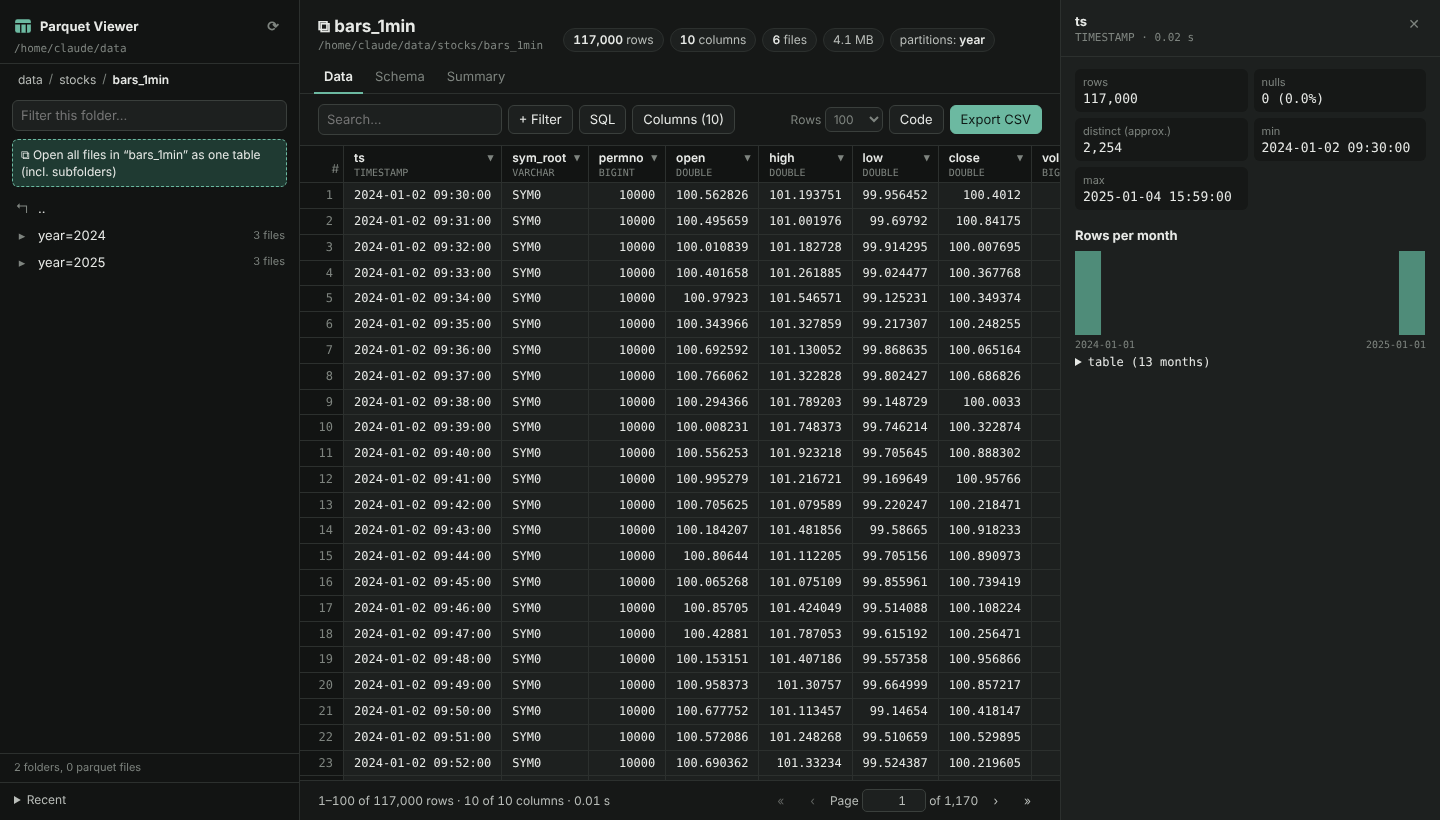Viewport: 1440px width, 820px height.
Task: Click the 117,000 rows badge
Action: (613, 40)
